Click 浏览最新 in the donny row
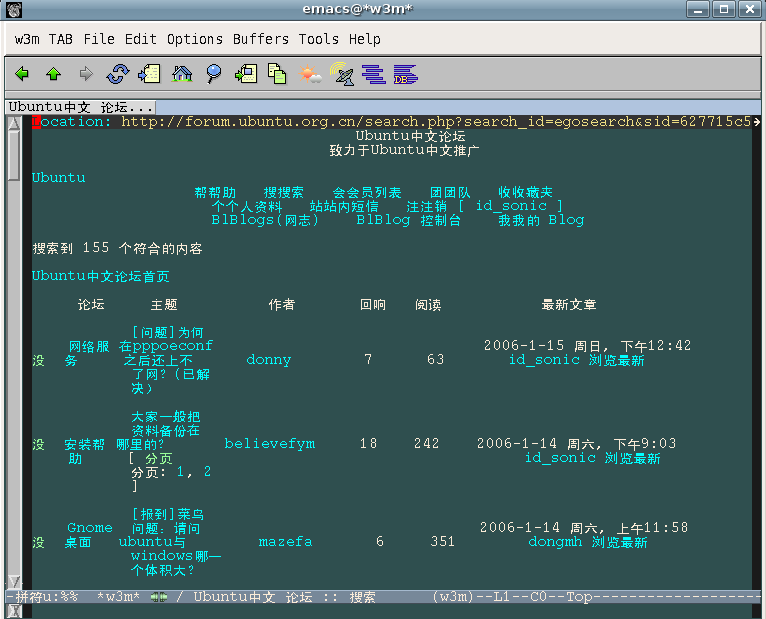The height and width of the screenshot is (619, 766). click(617, 360)
